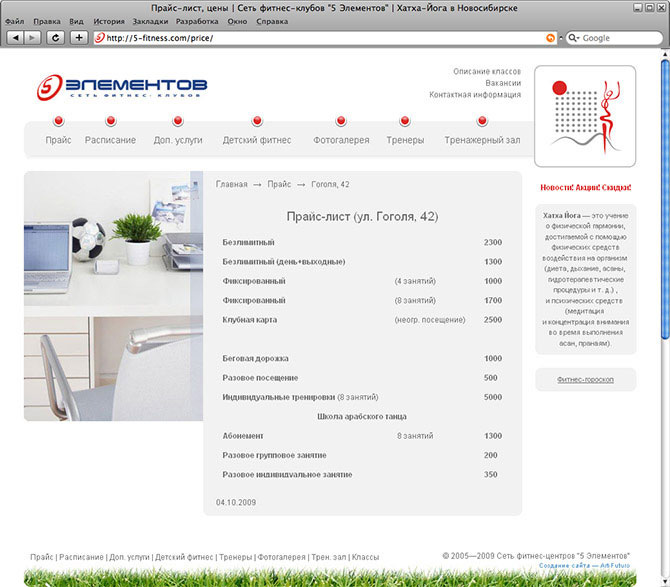Viewport: 670px width, 587px height.
Task: Click the Разовое посещение price row
Action: pos(362,378)
